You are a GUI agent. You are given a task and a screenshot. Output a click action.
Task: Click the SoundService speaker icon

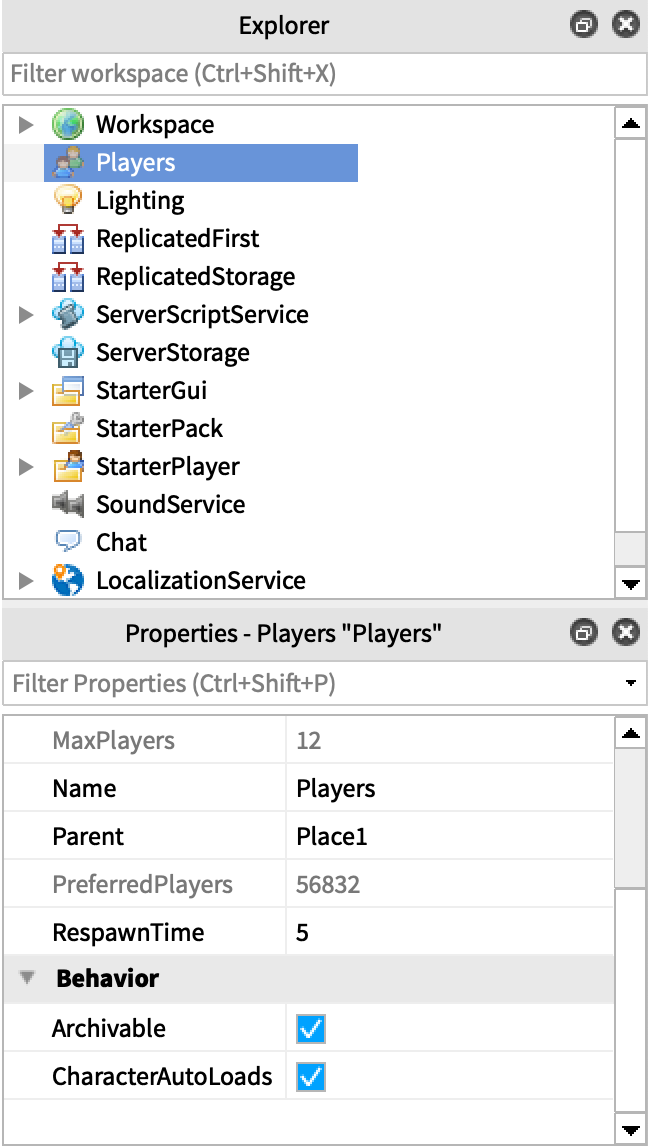pyautogui.click(x=67, y=505)
